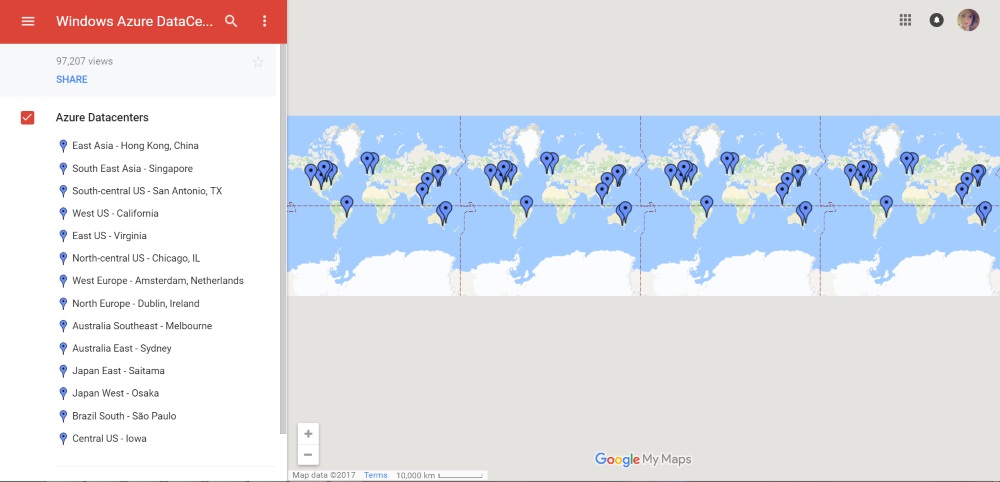Zoom in on the map
Image resolution: width=1000 pixels, height=482 pixels.
308,433
